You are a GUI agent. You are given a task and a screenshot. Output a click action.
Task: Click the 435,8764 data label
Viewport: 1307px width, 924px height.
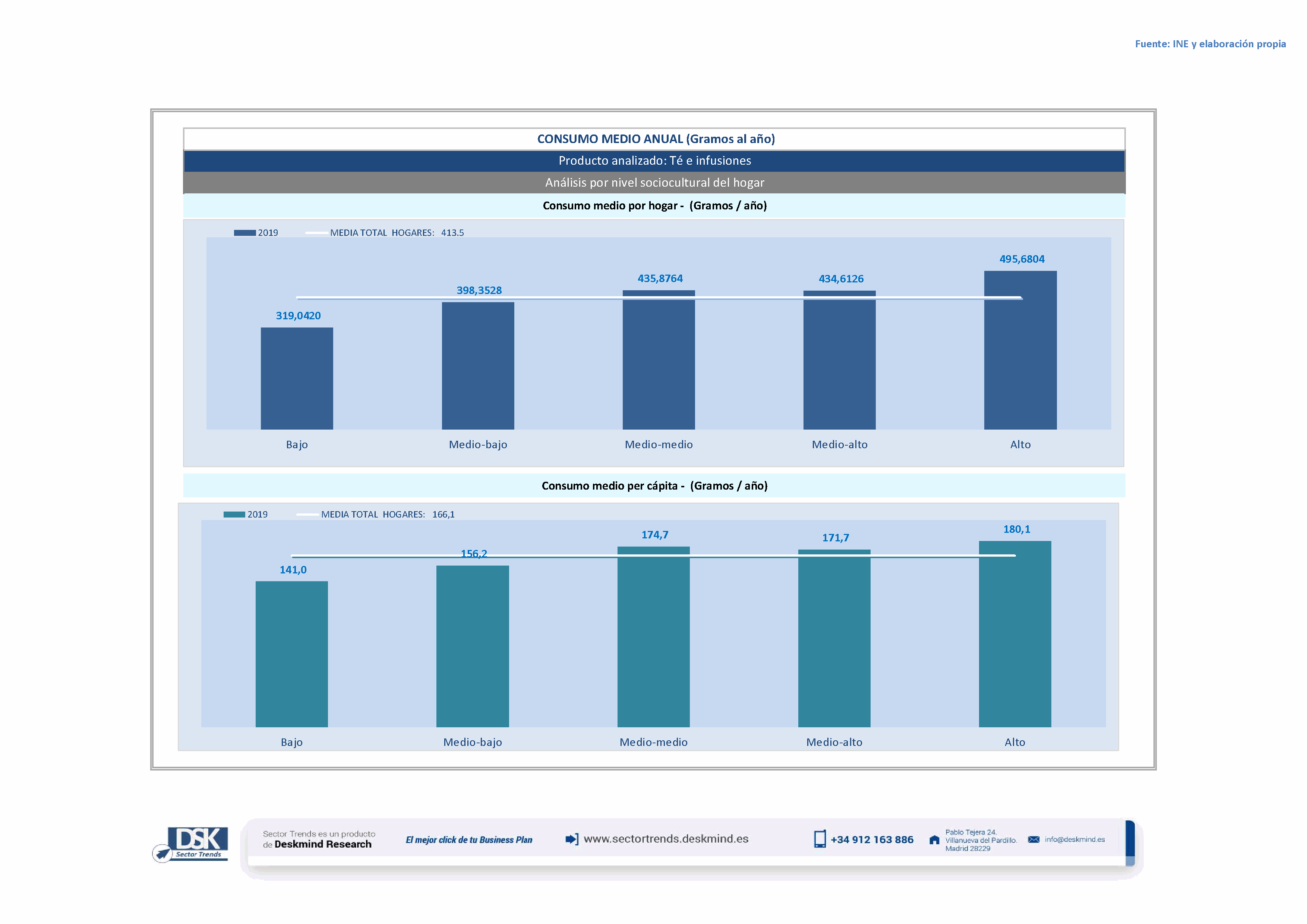660,278
